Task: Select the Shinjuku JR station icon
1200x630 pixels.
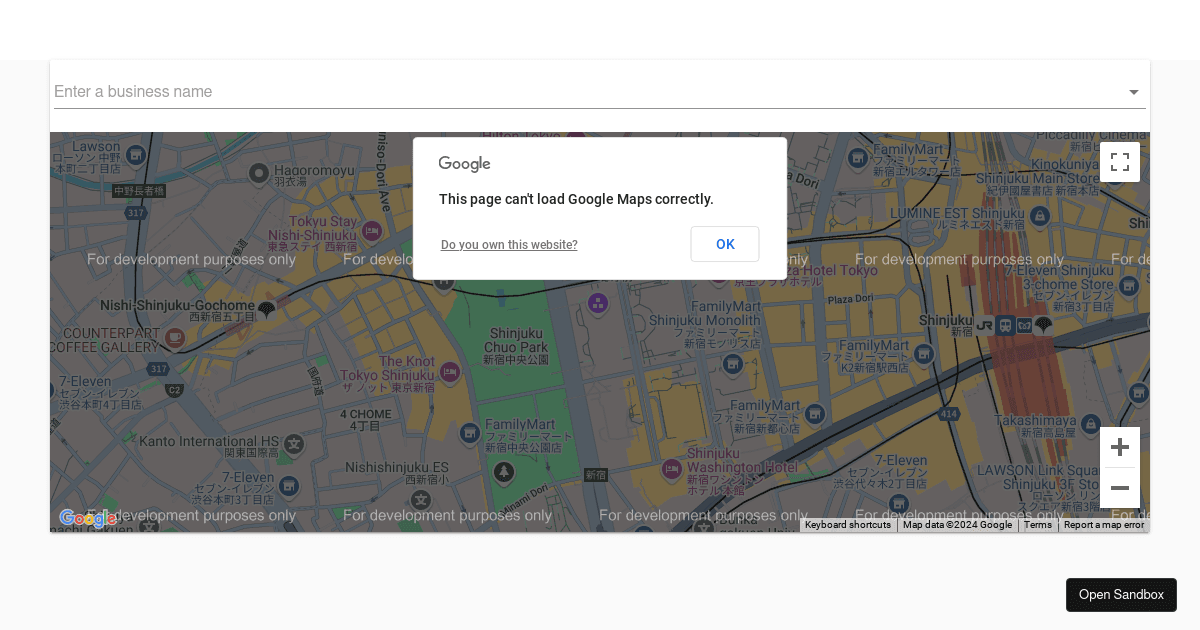Action: [x=984, y=325]
